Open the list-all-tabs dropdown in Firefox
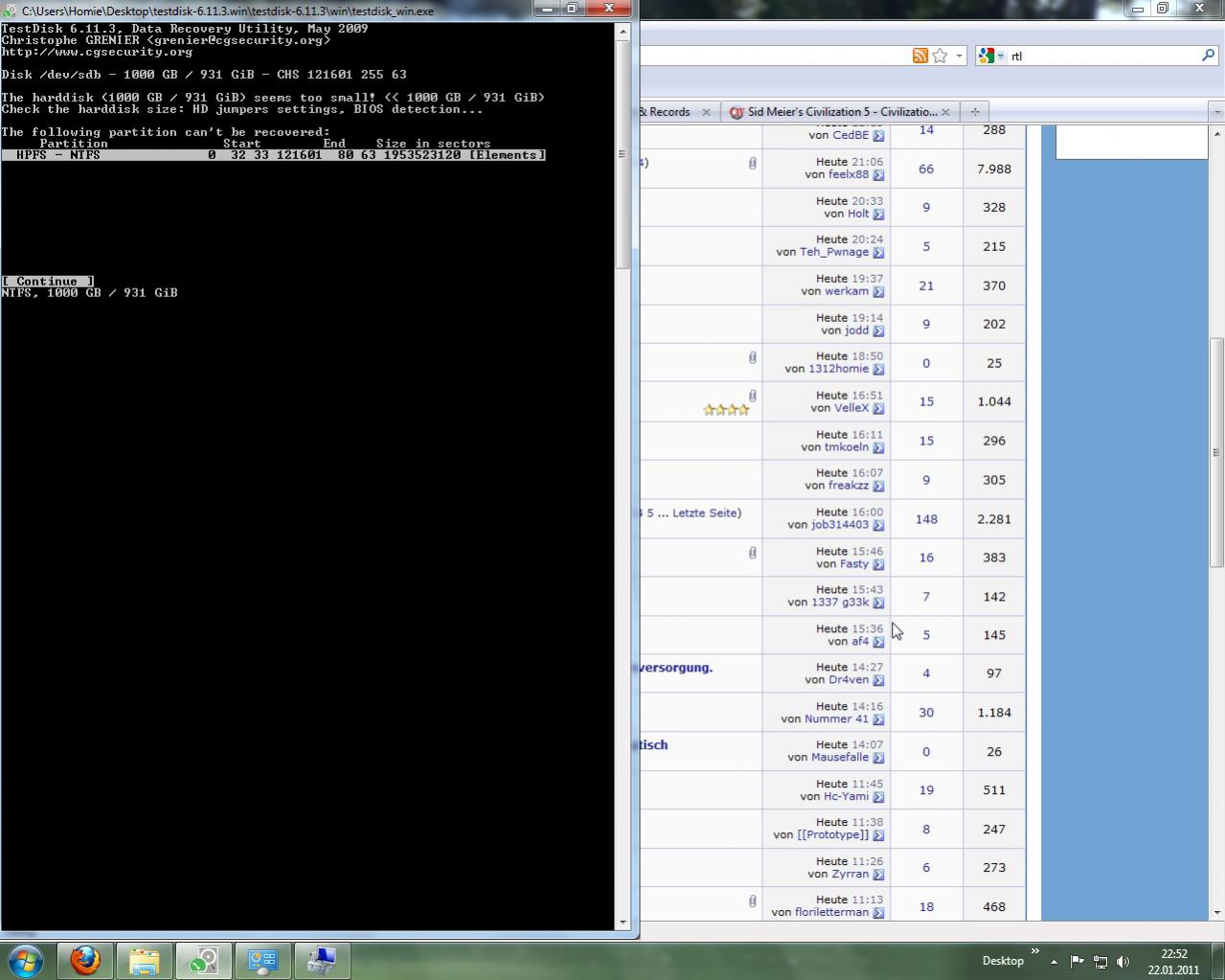Image resolution: width=1225 pixels, height=980 pixels. (1216, 112)
